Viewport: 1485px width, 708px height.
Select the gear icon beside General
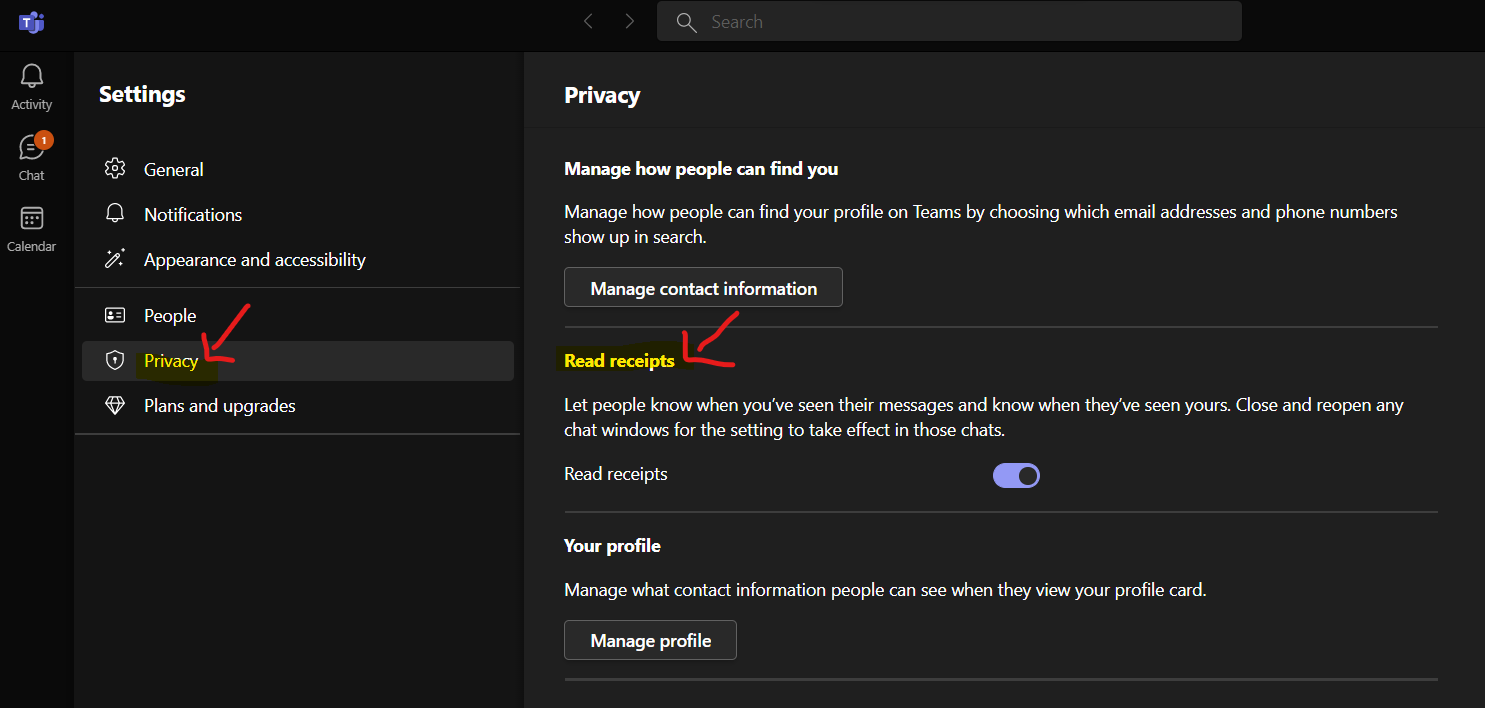tap(115, 168)
